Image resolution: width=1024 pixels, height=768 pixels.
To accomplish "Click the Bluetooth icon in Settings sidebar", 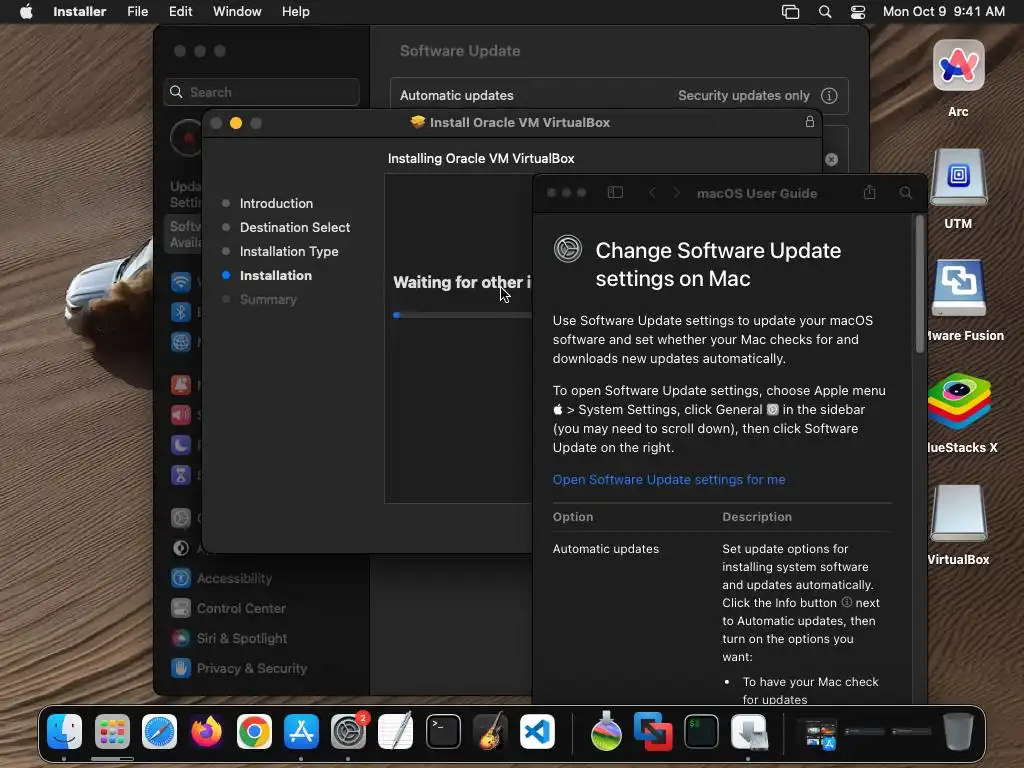I will 181,312.
